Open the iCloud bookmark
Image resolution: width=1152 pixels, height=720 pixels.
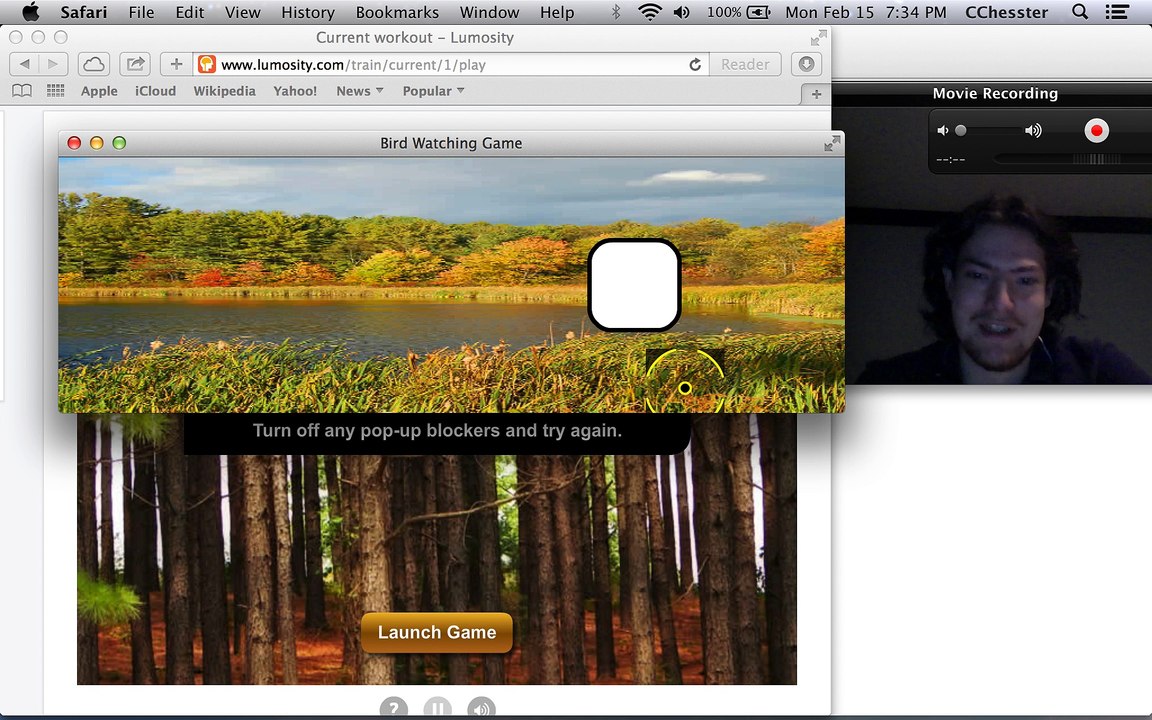pos(155,91)
